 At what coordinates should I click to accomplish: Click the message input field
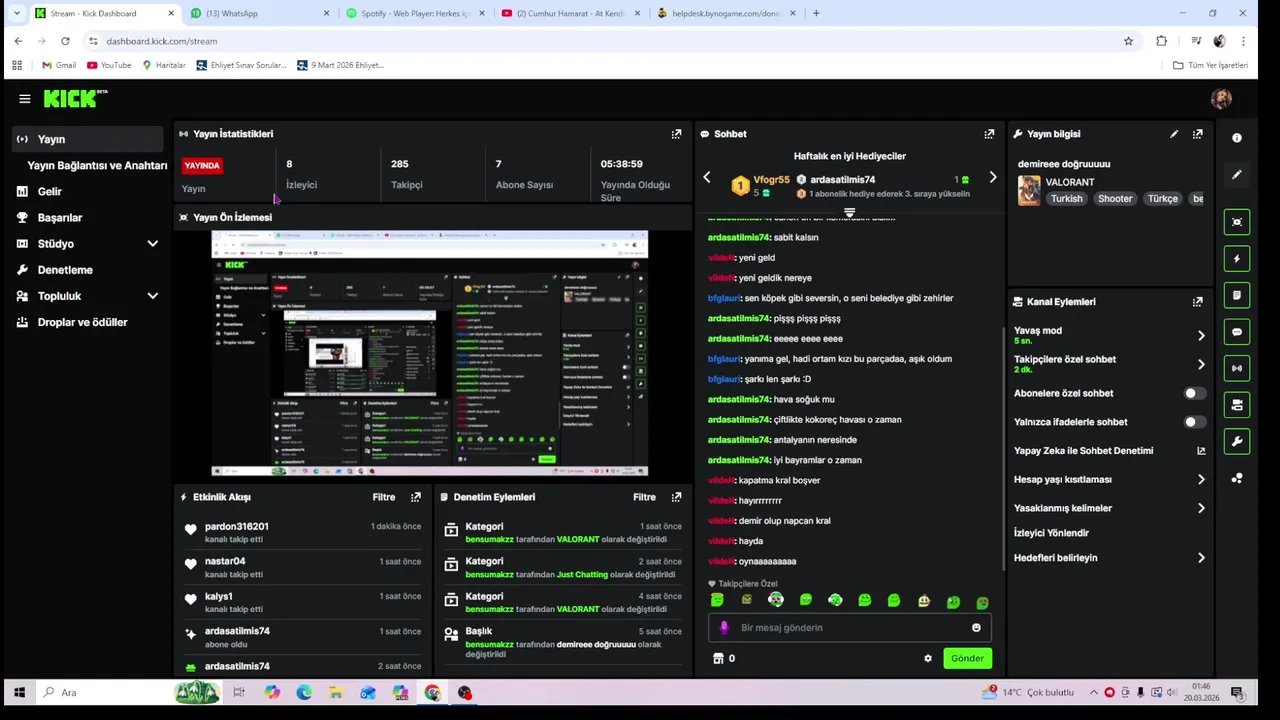[x=850, y=628]
